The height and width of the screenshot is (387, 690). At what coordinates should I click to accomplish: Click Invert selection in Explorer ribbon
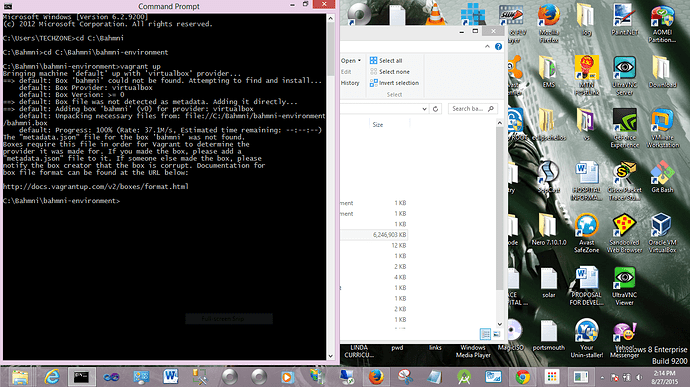(x=394, y=83)
